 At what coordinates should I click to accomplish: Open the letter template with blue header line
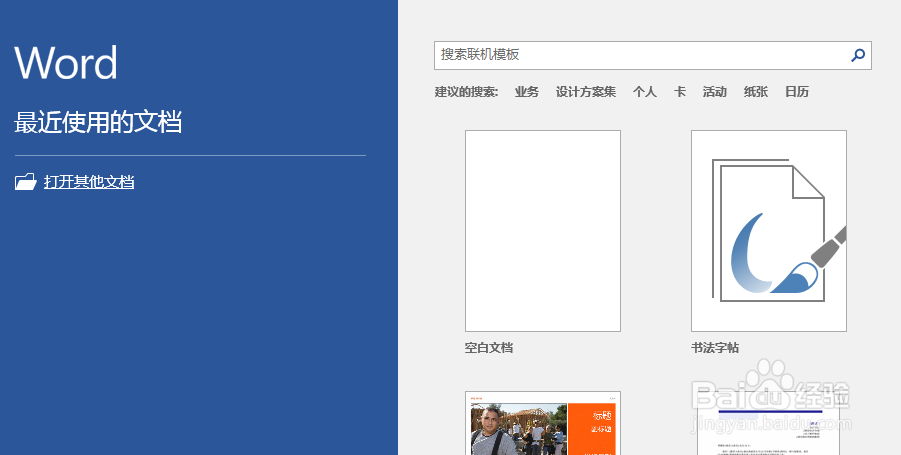point(769,423)
